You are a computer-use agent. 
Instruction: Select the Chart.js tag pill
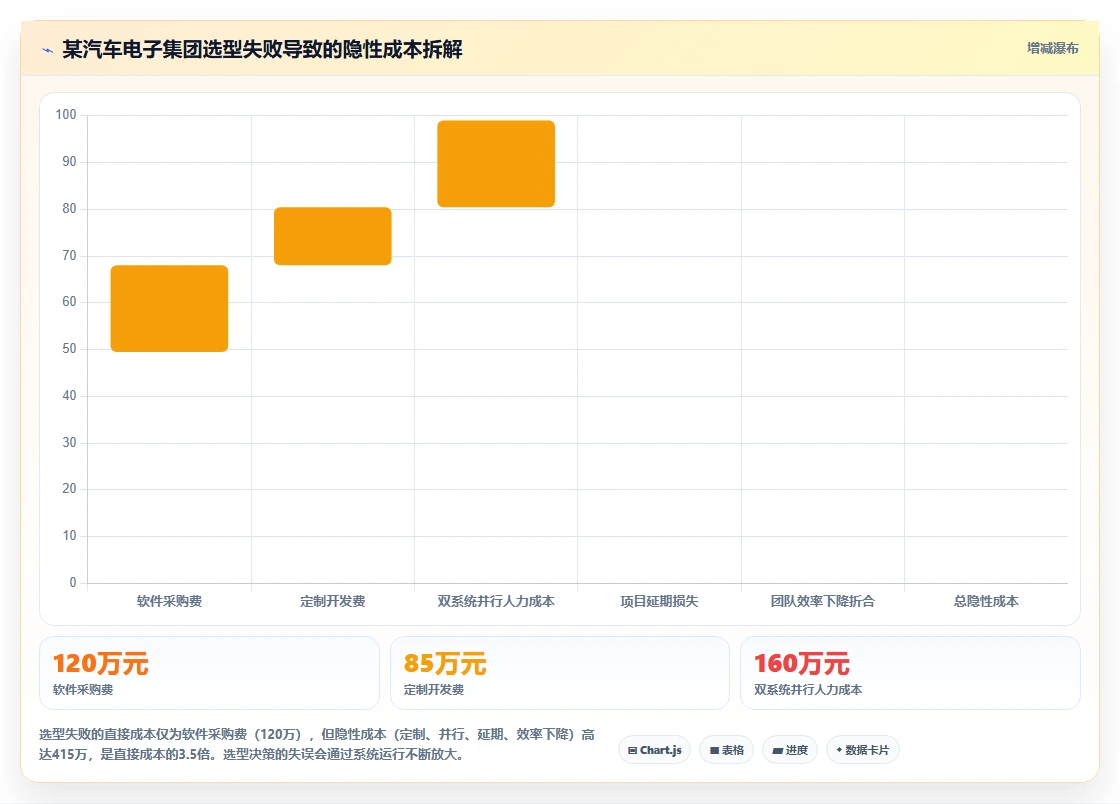tap(654, 750)
